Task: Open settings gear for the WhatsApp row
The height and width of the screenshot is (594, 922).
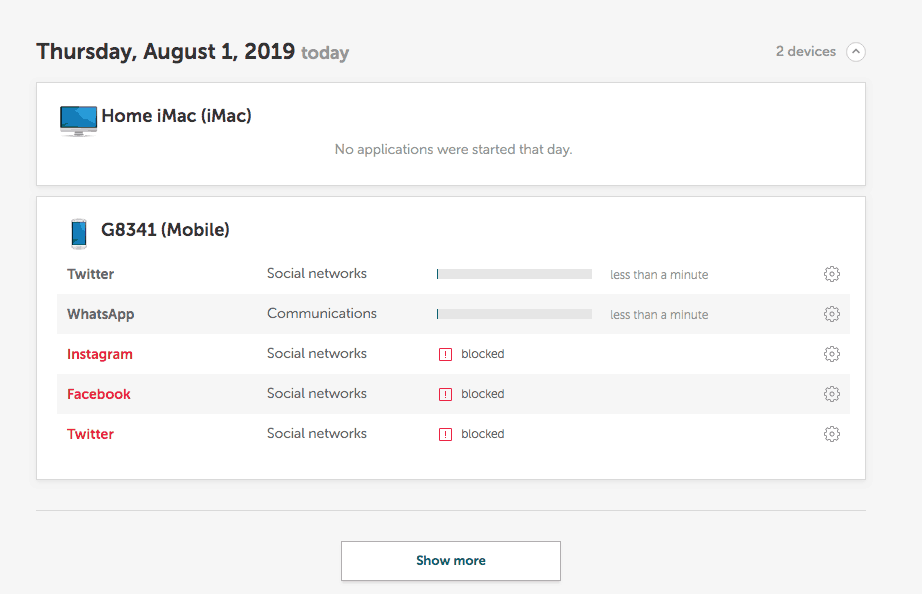Action: pyautogui.click(x=831, y=314)
